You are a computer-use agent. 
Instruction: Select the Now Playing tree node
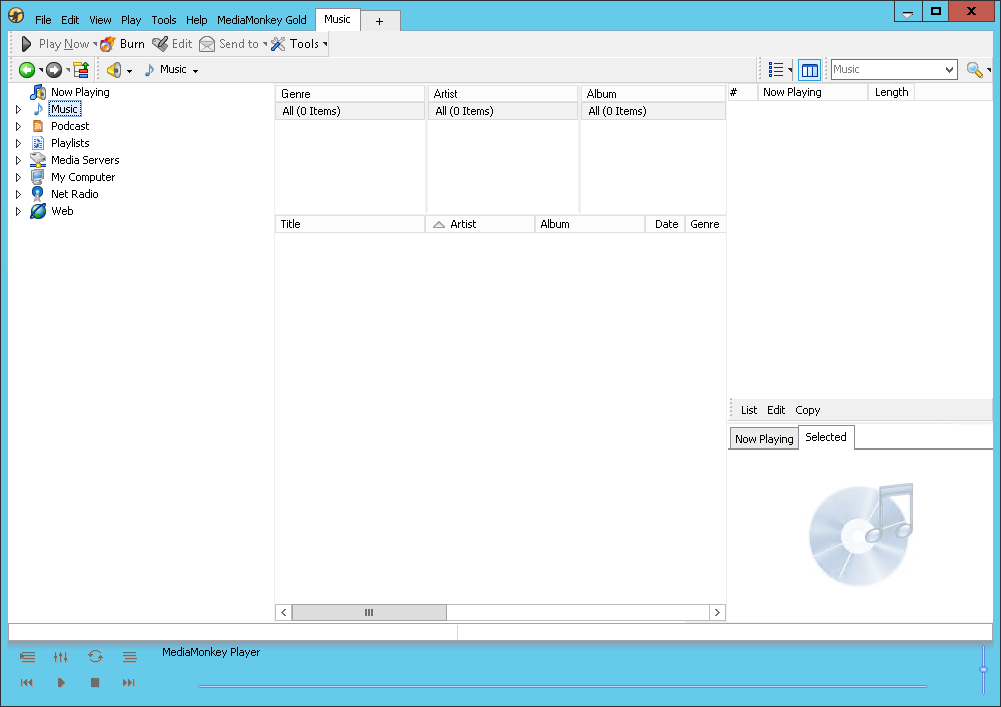[x=80, y=92]
